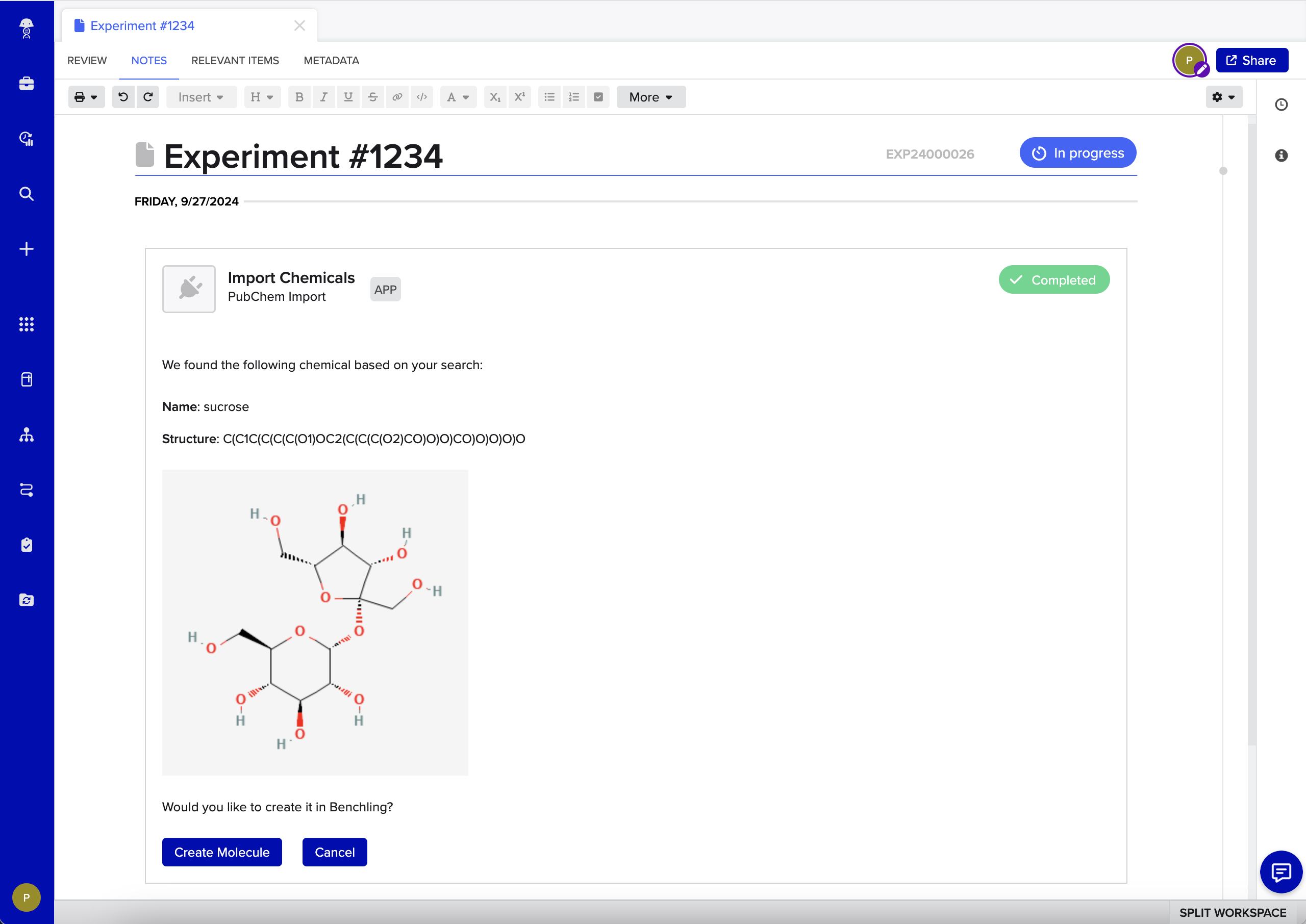Click the Cancel button

click(335, 852)
